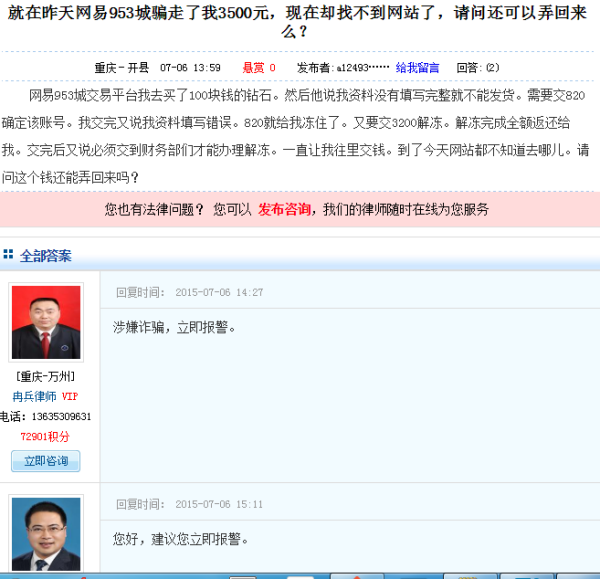600x579 pixels.
Task: Click the 悬赏 0 reward label
Action: pyautogui.click(x=259, y=68)
